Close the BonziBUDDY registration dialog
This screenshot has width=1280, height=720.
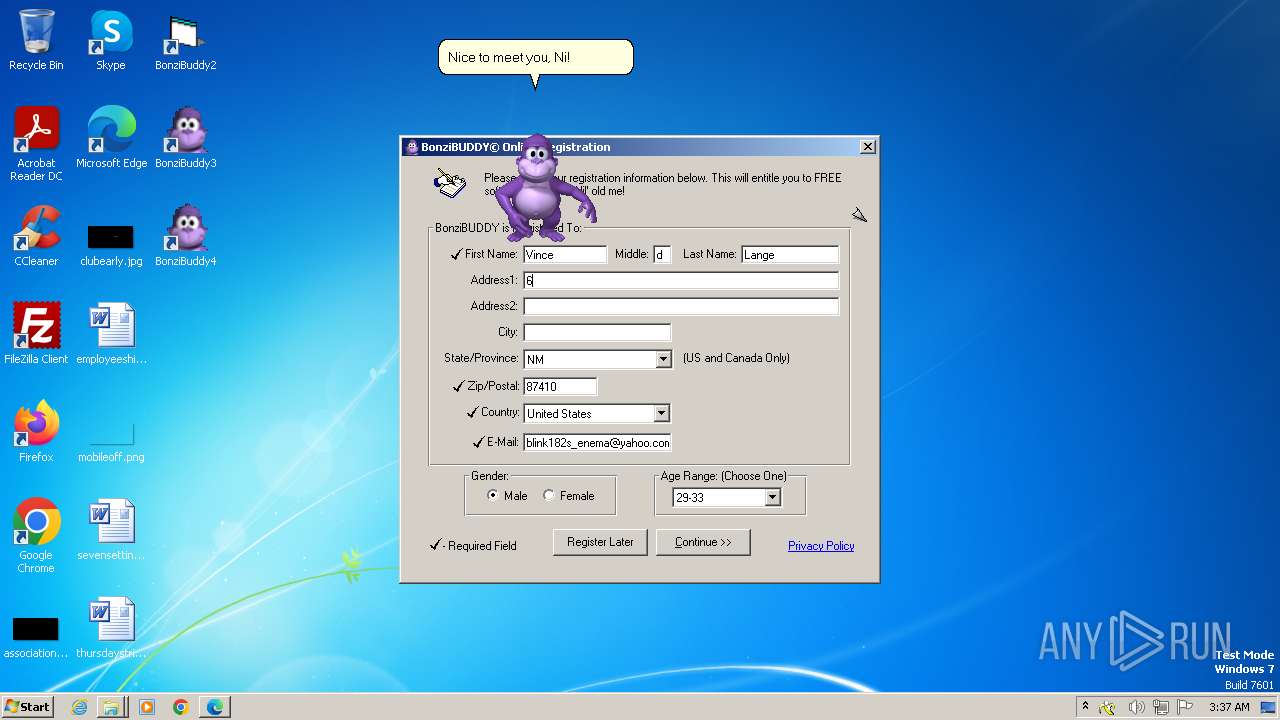pos(868,147)
